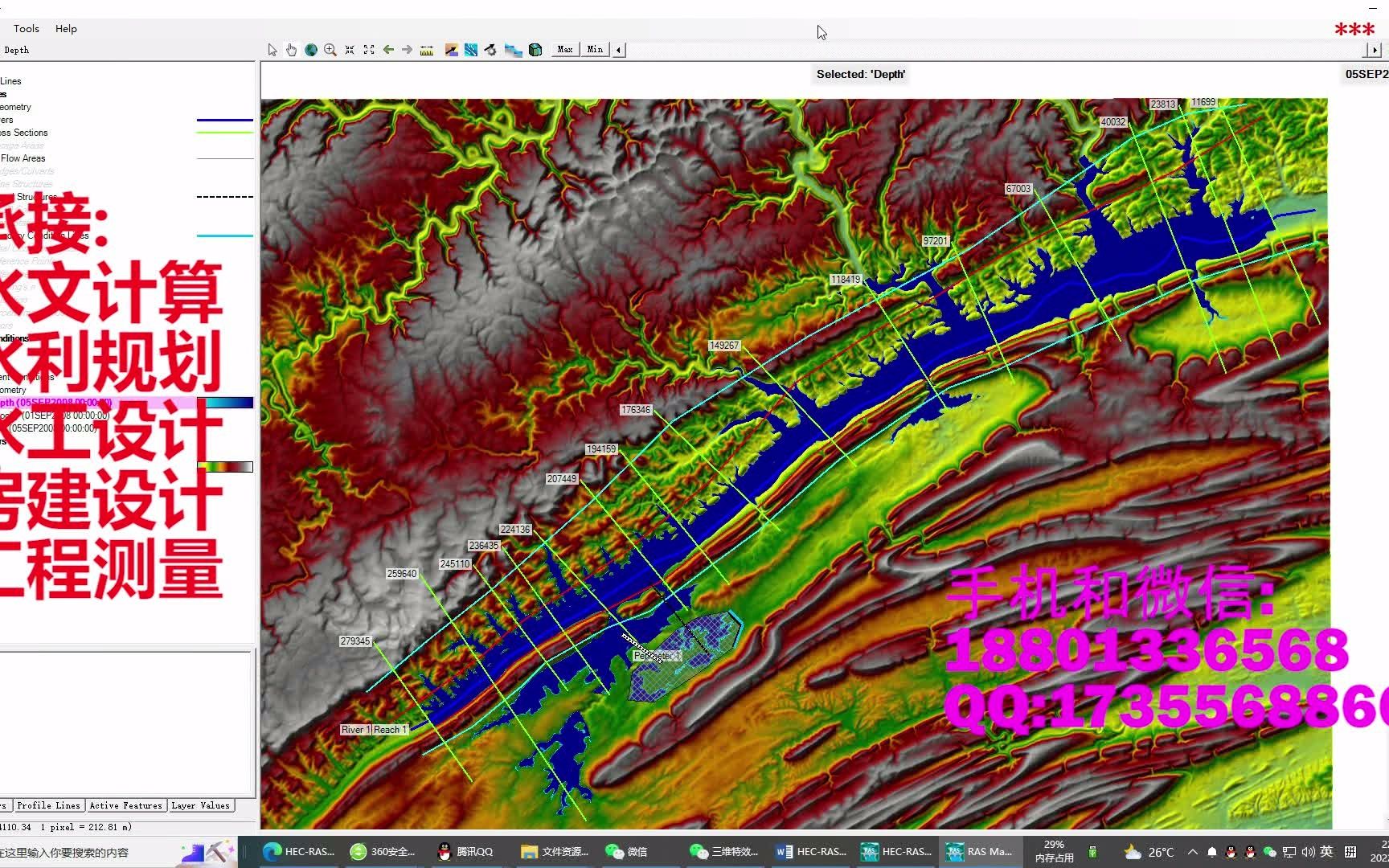Click the zoom to full extent icon
The width and height of the screenshot is (1389, 868).
point(369,50)
